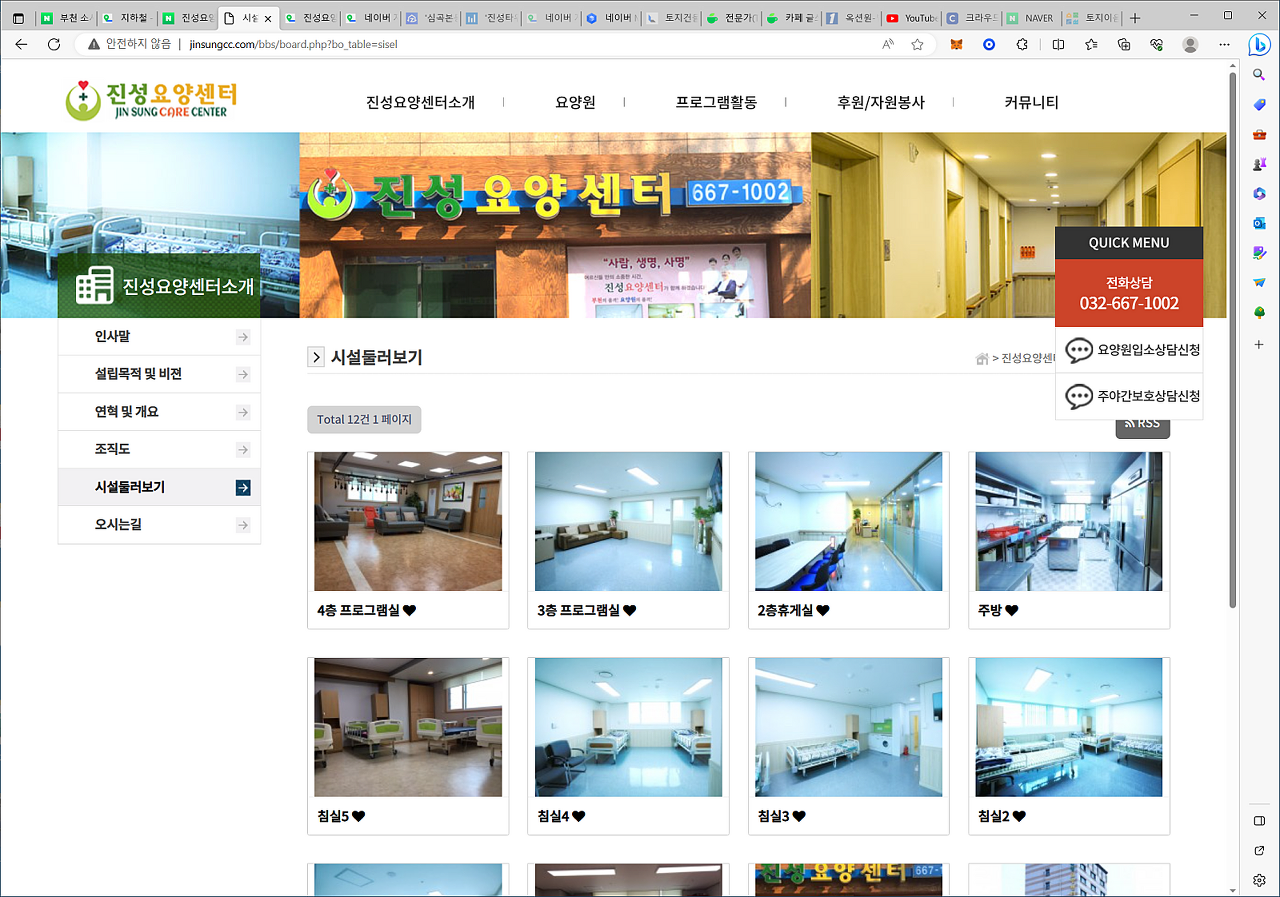Screen dimensions: 1280x897
Task: Open the sidebar Drop paper plane icon
Action: [1260, 283]
